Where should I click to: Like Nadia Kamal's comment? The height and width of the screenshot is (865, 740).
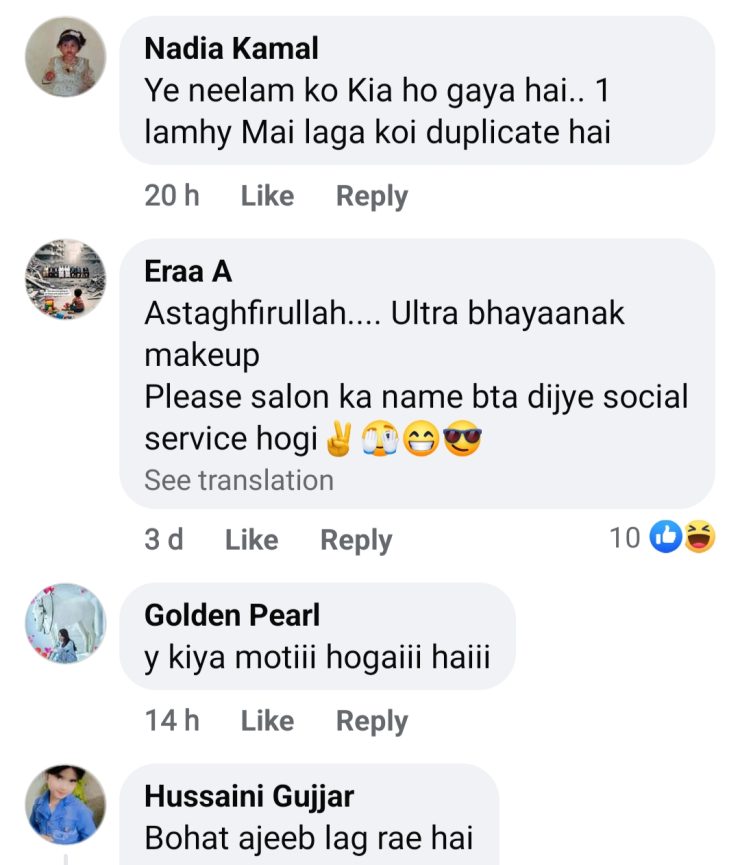pyautogui.click(x=267, y=196)
